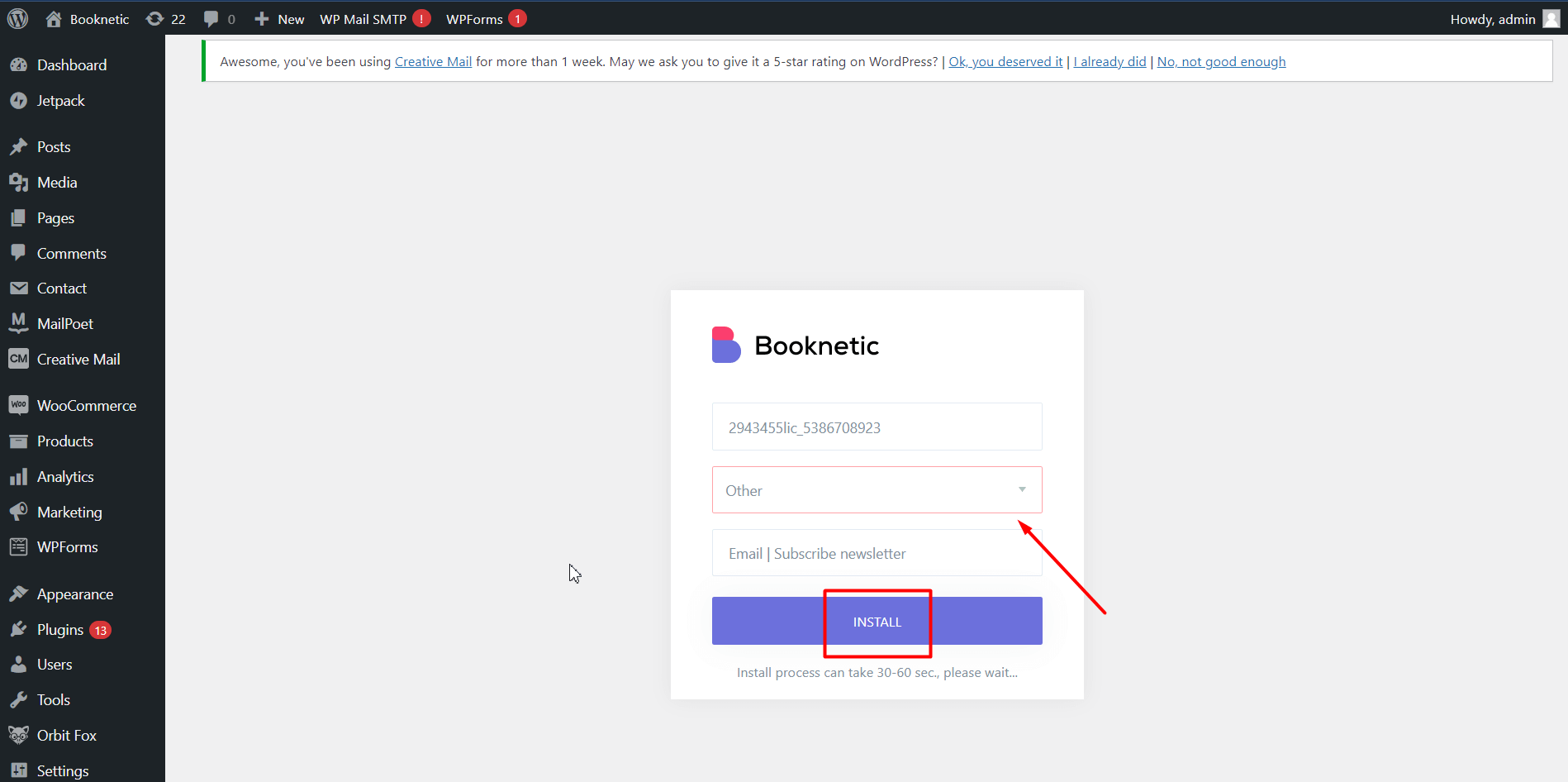Go to Plugins in the sidebar

(59, 630)
